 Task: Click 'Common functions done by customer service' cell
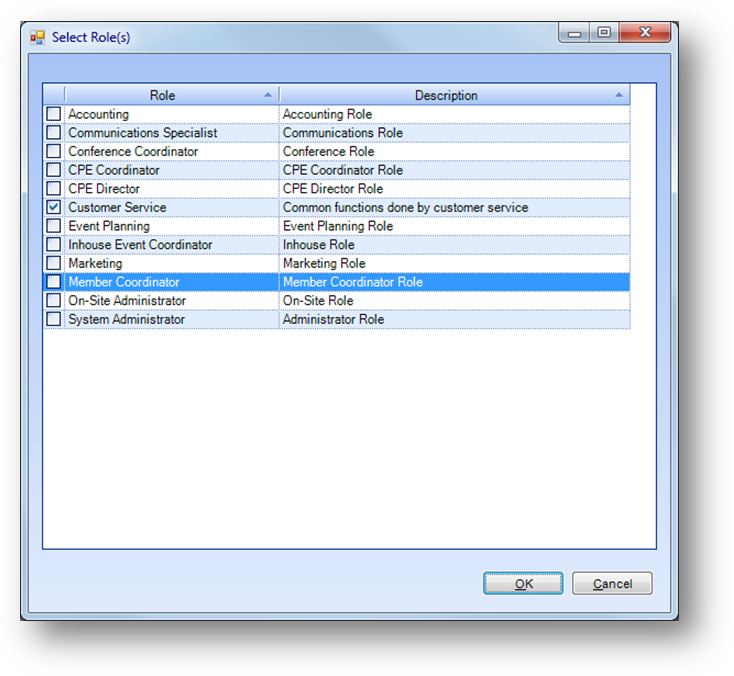click(x=455, y=207)
